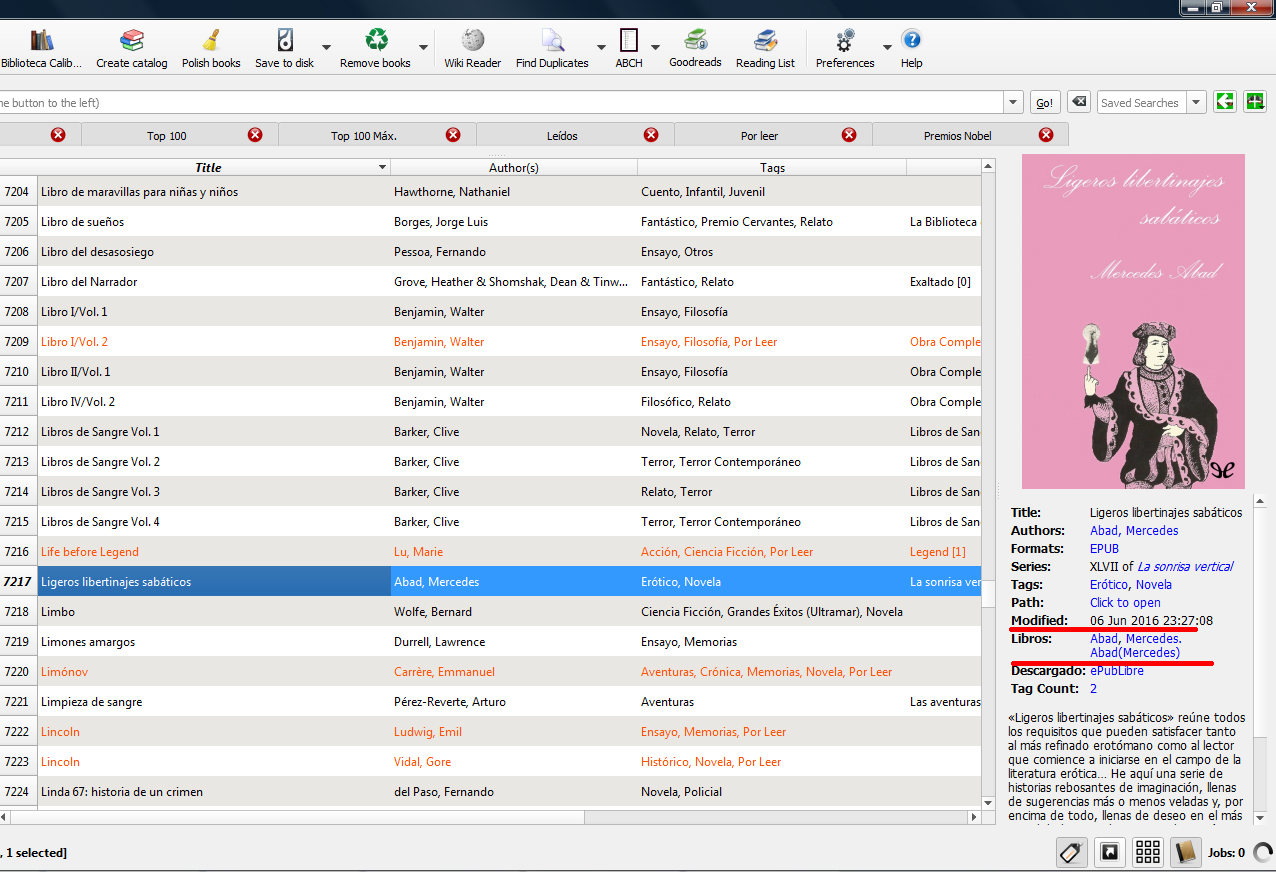Launch the Polish books tool
This screenshot has height=872, width=1276.
211,49
